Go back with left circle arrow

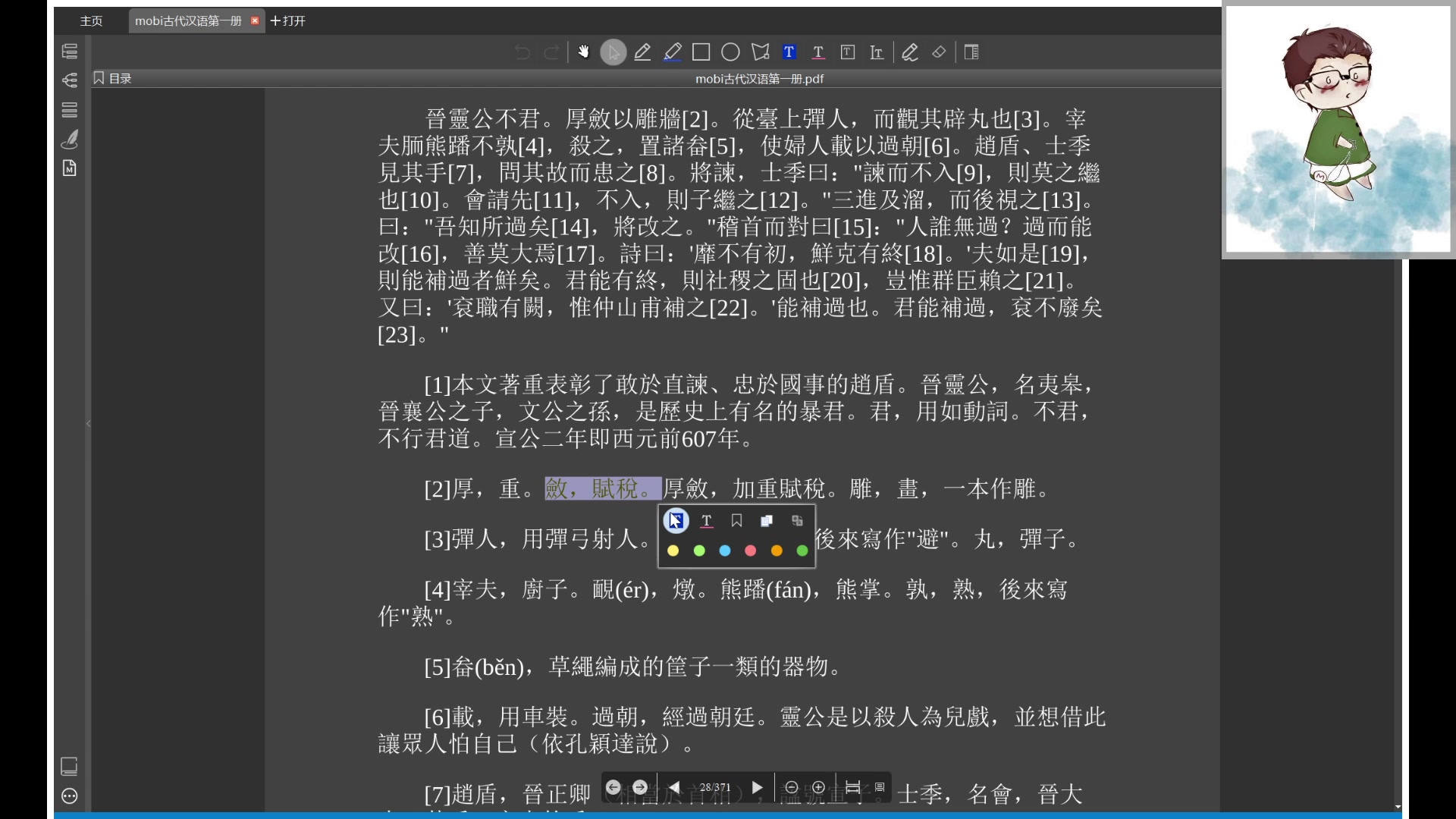[x=613, y=788]
